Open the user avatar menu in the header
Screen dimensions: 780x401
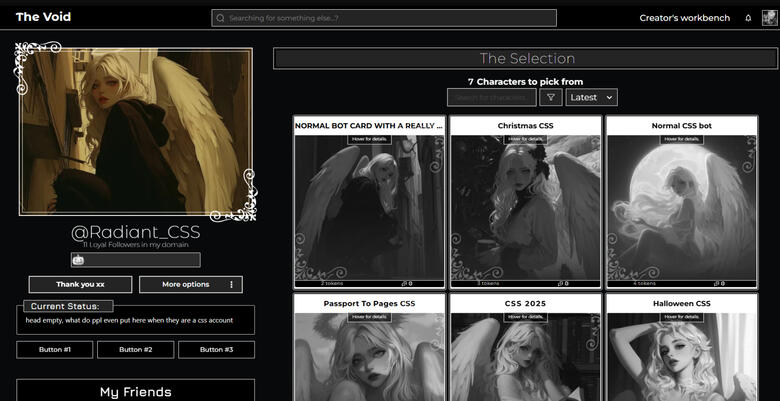(x=769, y=18)
